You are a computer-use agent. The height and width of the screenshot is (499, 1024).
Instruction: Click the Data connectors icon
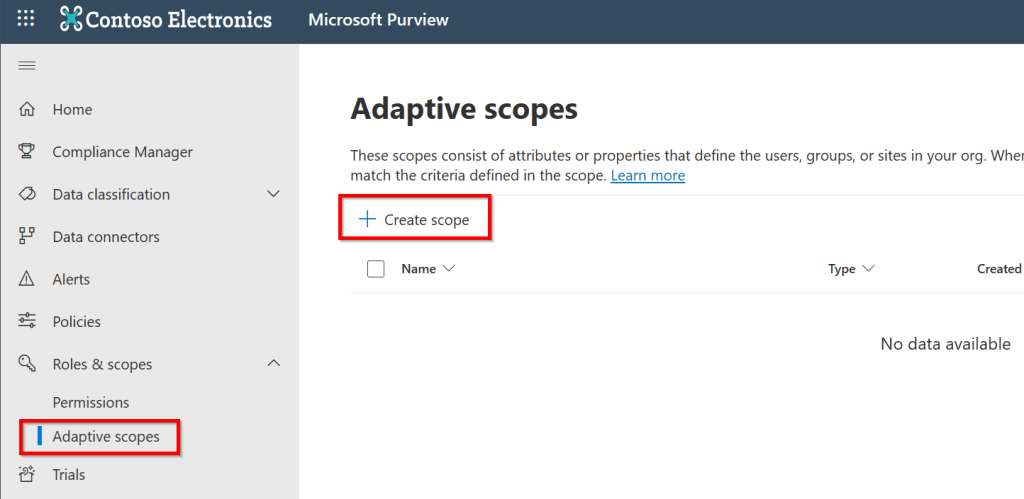coord(27,237)
